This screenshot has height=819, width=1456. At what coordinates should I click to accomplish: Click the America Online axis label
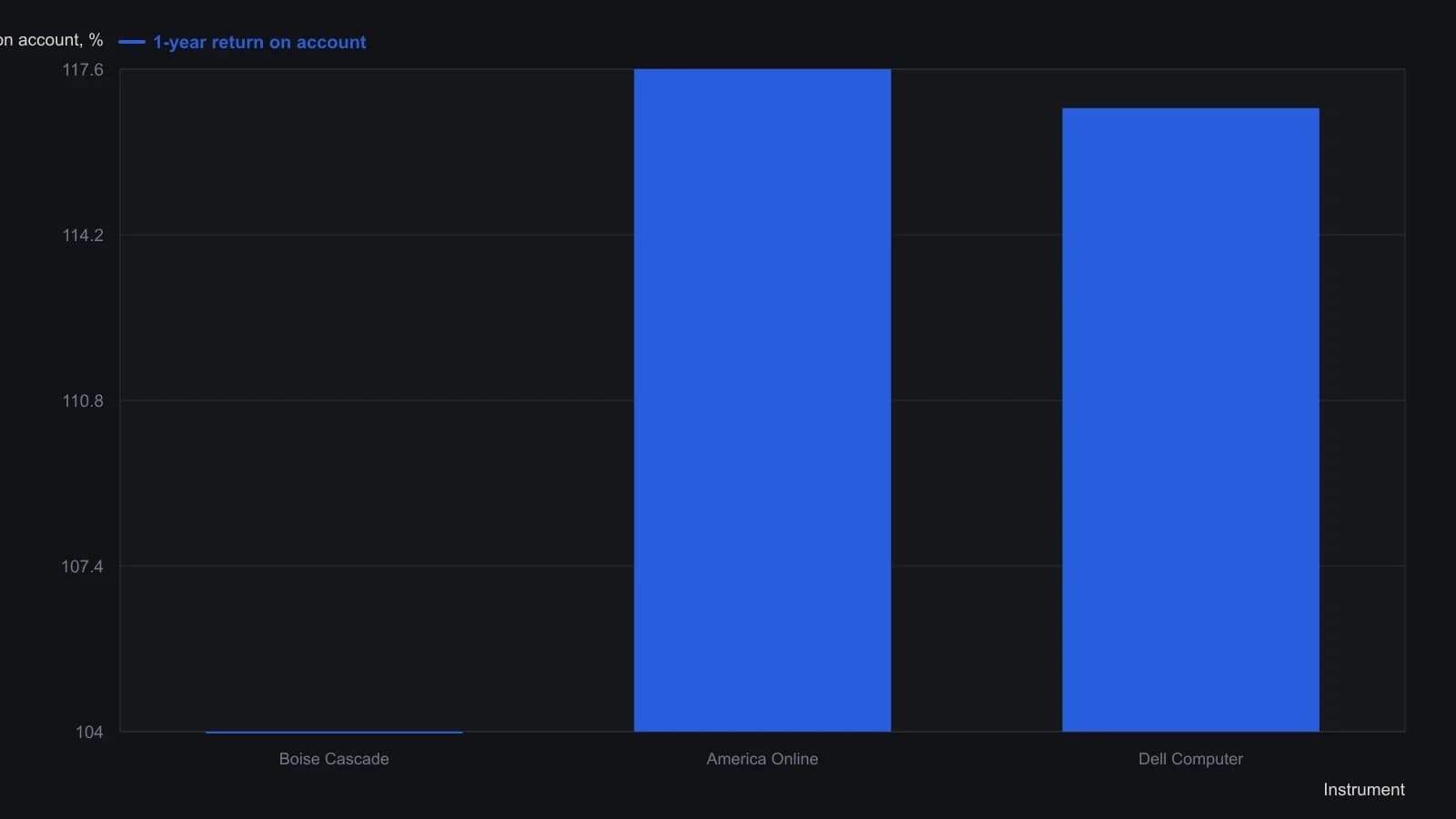[763, 759]
